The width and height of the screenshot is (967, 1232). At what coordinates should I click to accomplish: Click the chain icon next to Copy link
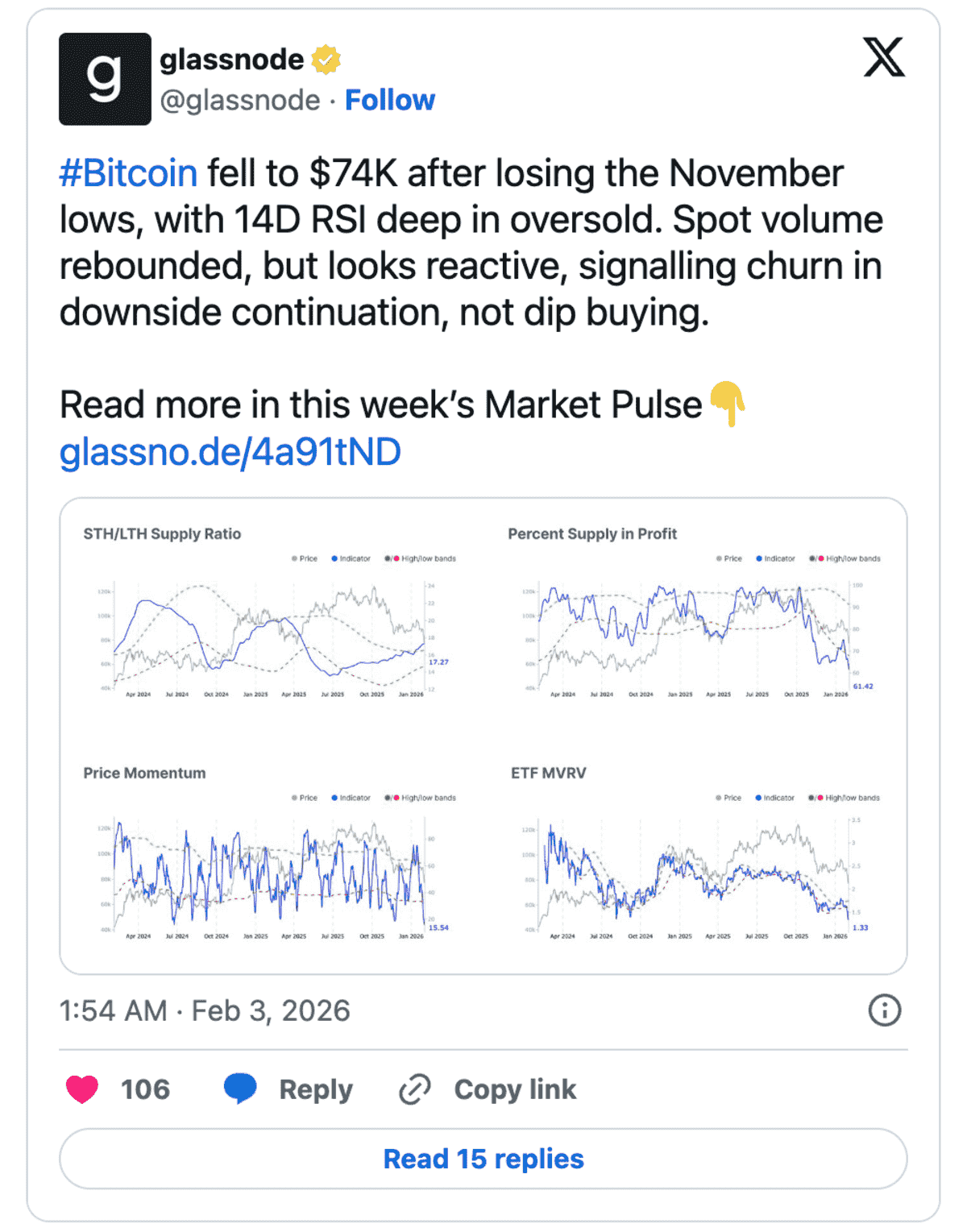tap(413, 1089)
